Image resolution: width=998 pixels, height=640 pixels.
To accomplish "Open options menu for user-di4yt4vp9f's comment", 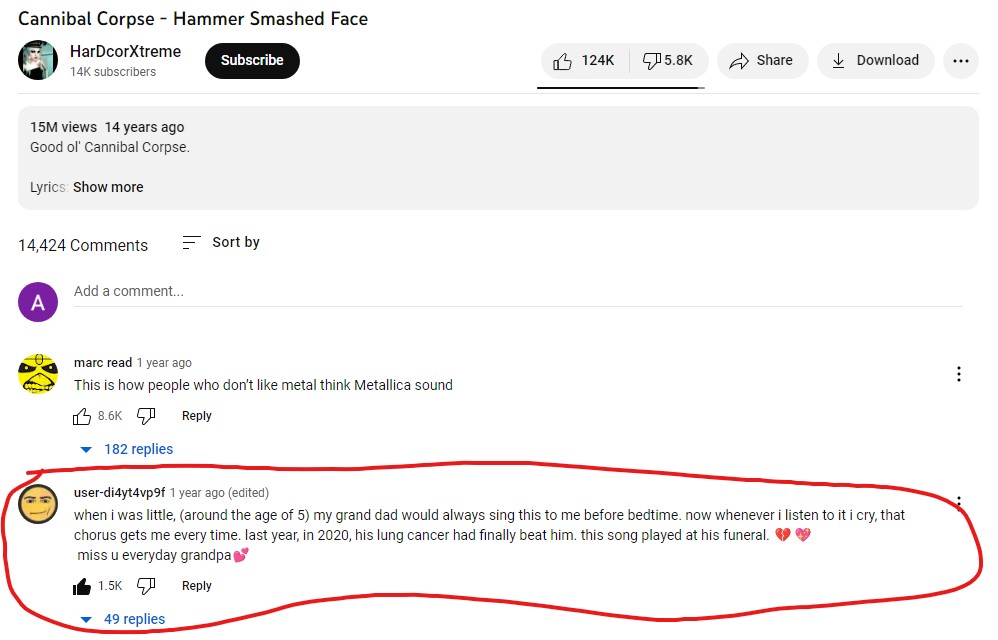I will point(959,503).
